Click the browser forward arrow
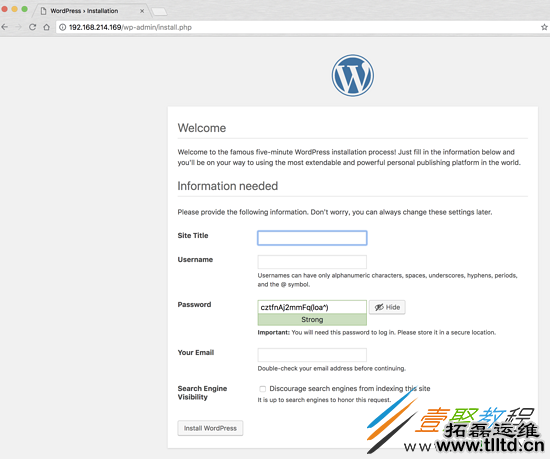The height and width of the screenshot is (459, 550). click(19, 27)
